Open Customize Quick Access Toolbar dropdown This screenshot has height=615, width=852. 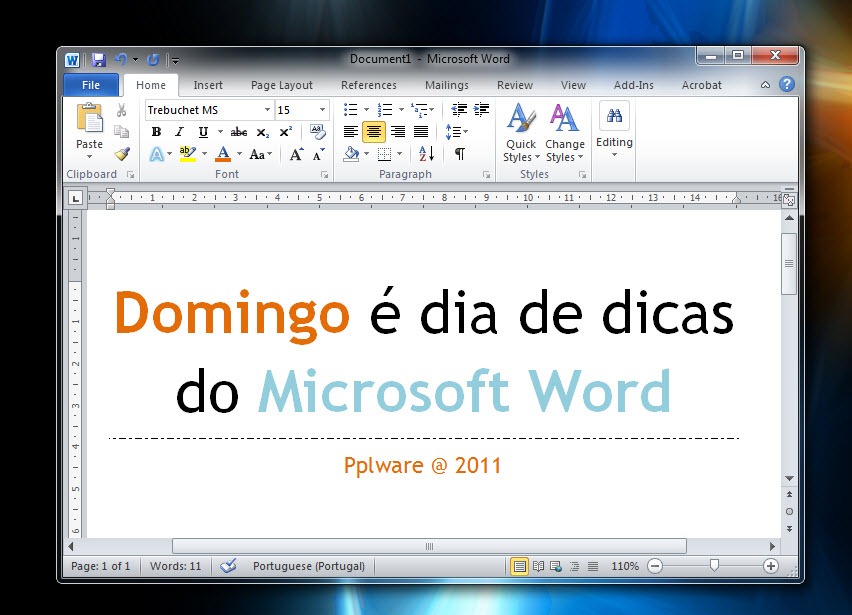176,60
